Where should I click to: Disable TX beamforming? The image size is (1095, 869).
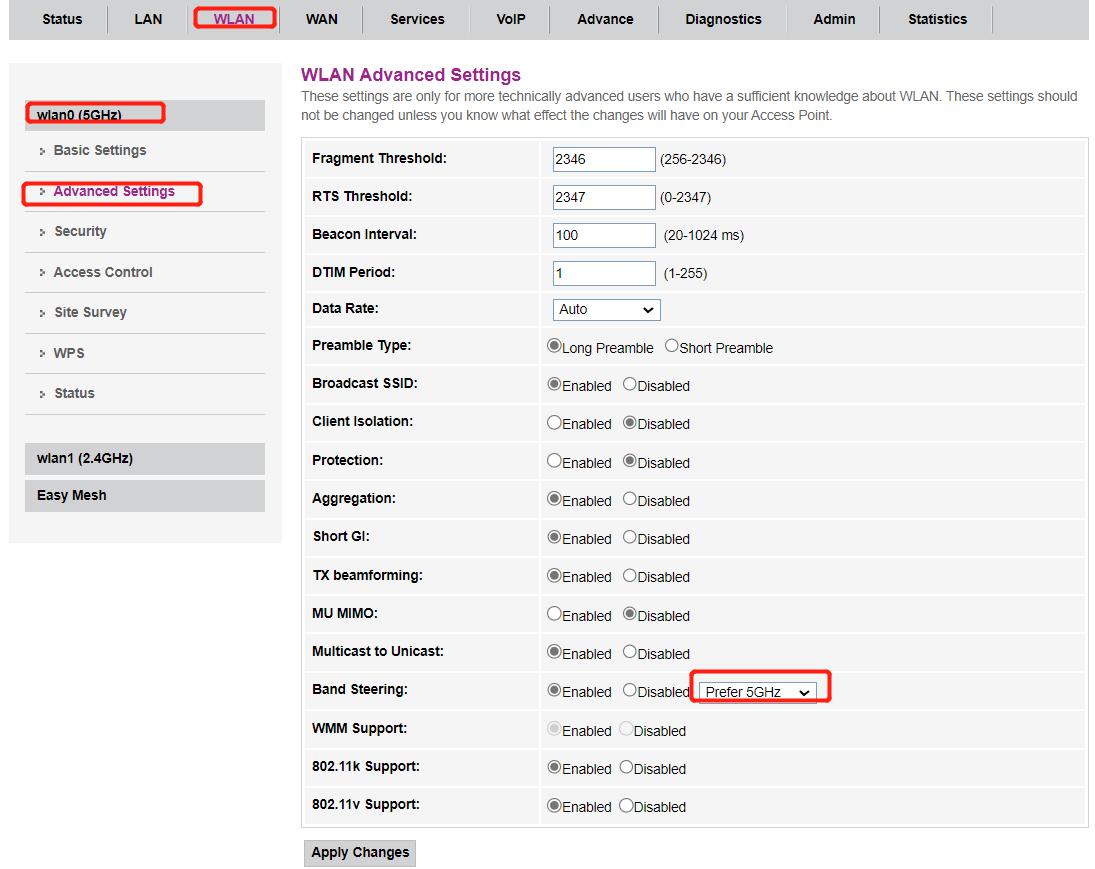(x=630, y=576)
